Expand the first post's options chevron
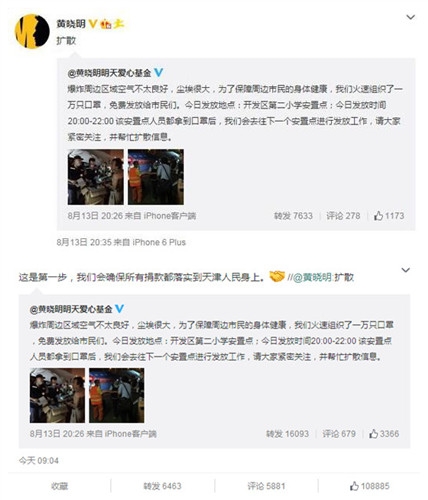The width and height of the screenshot is (428, 500). point(410,17)
